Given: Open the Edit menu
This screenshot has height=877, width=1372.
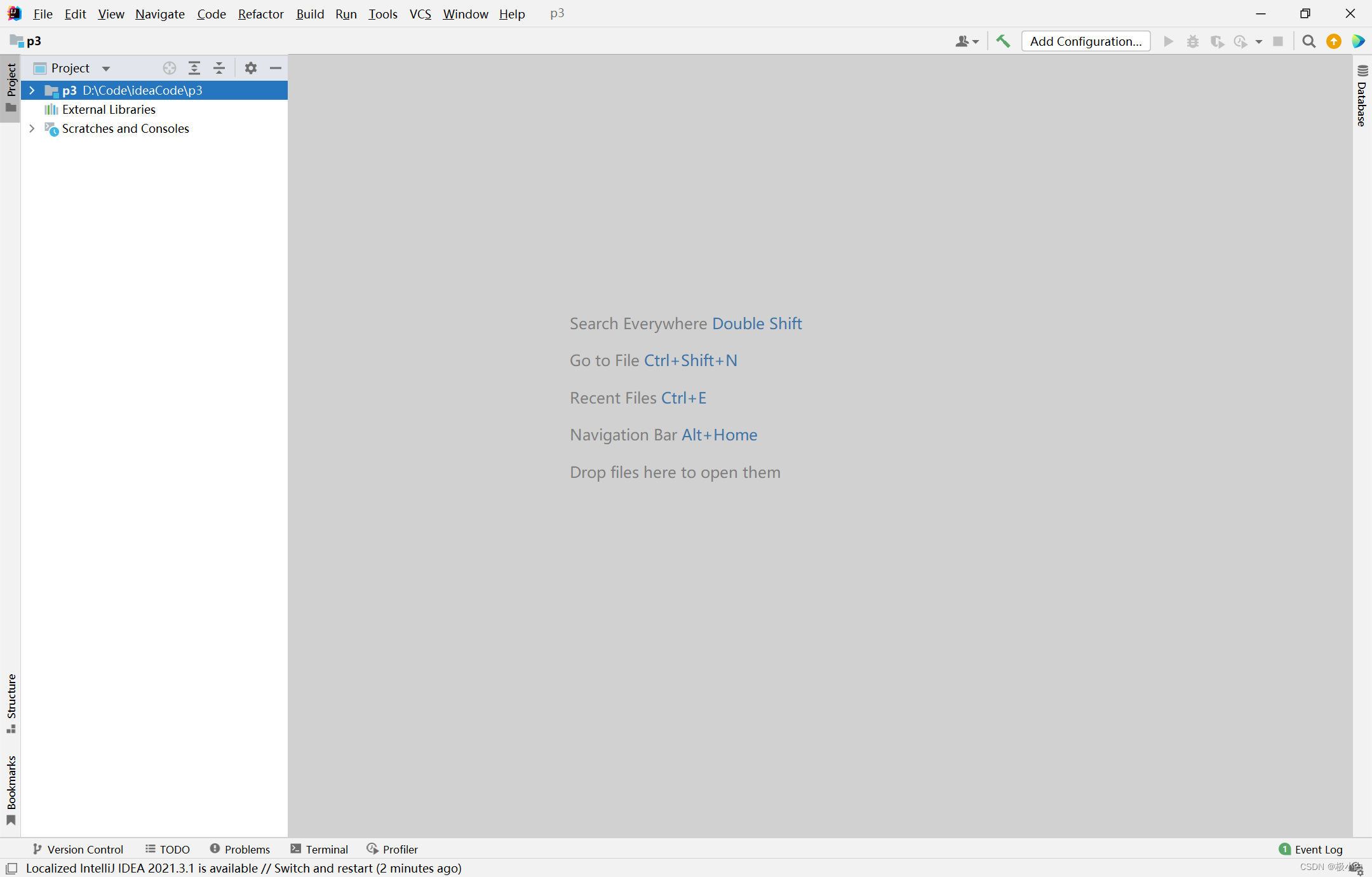Looking at the screenshot, I should 75,14.
